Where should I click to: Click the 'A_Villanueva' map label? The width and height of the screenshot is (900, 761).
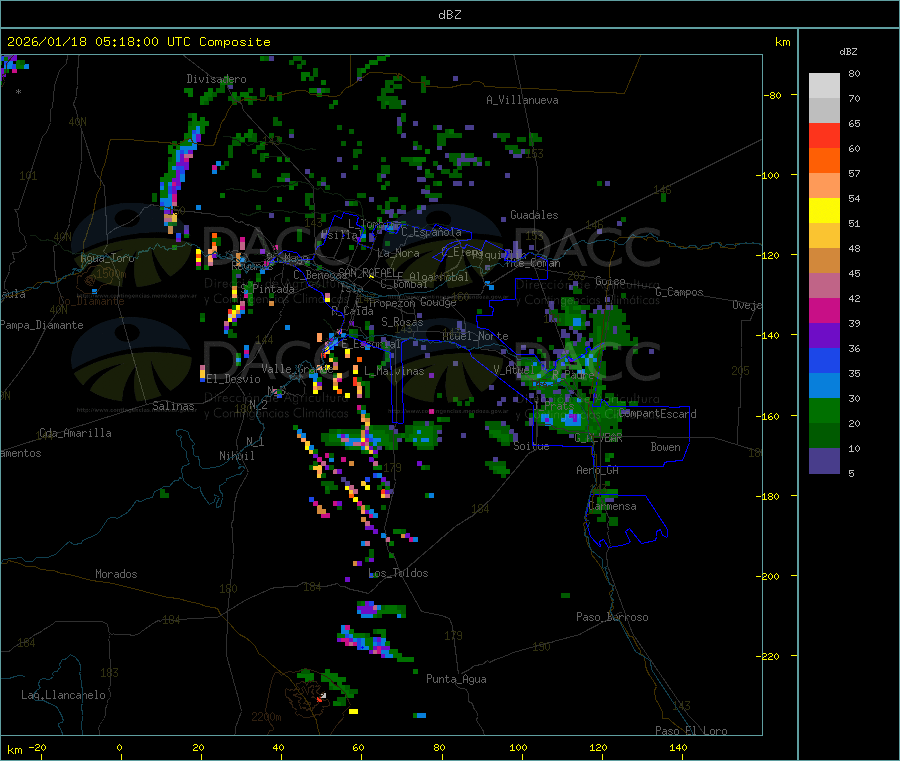click(522, 100)
